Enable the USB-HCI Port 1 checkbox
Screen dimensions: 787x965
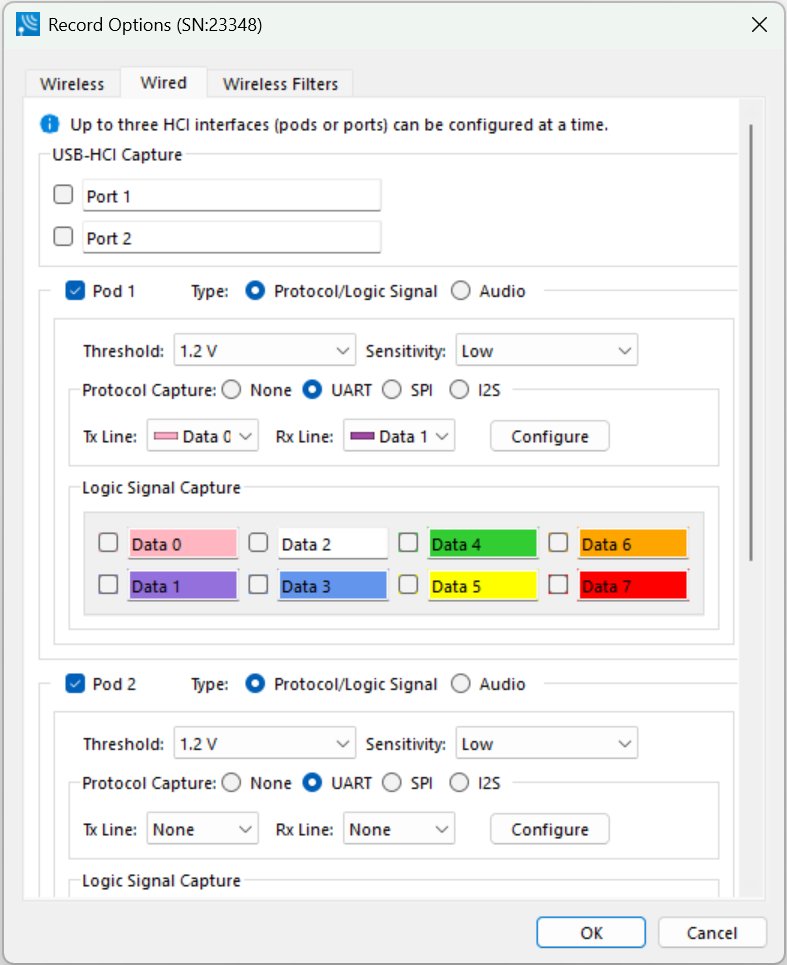point(63,194)
